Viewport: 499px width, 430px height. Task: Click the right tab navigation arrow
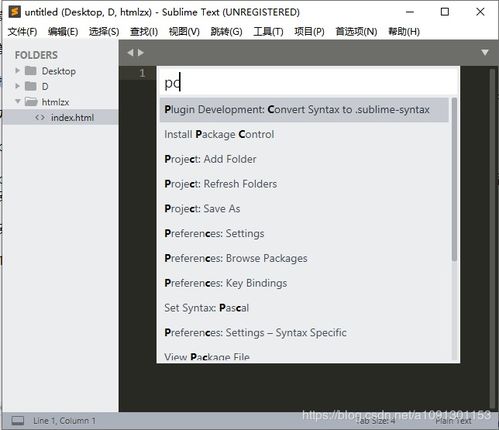(141, 53)
